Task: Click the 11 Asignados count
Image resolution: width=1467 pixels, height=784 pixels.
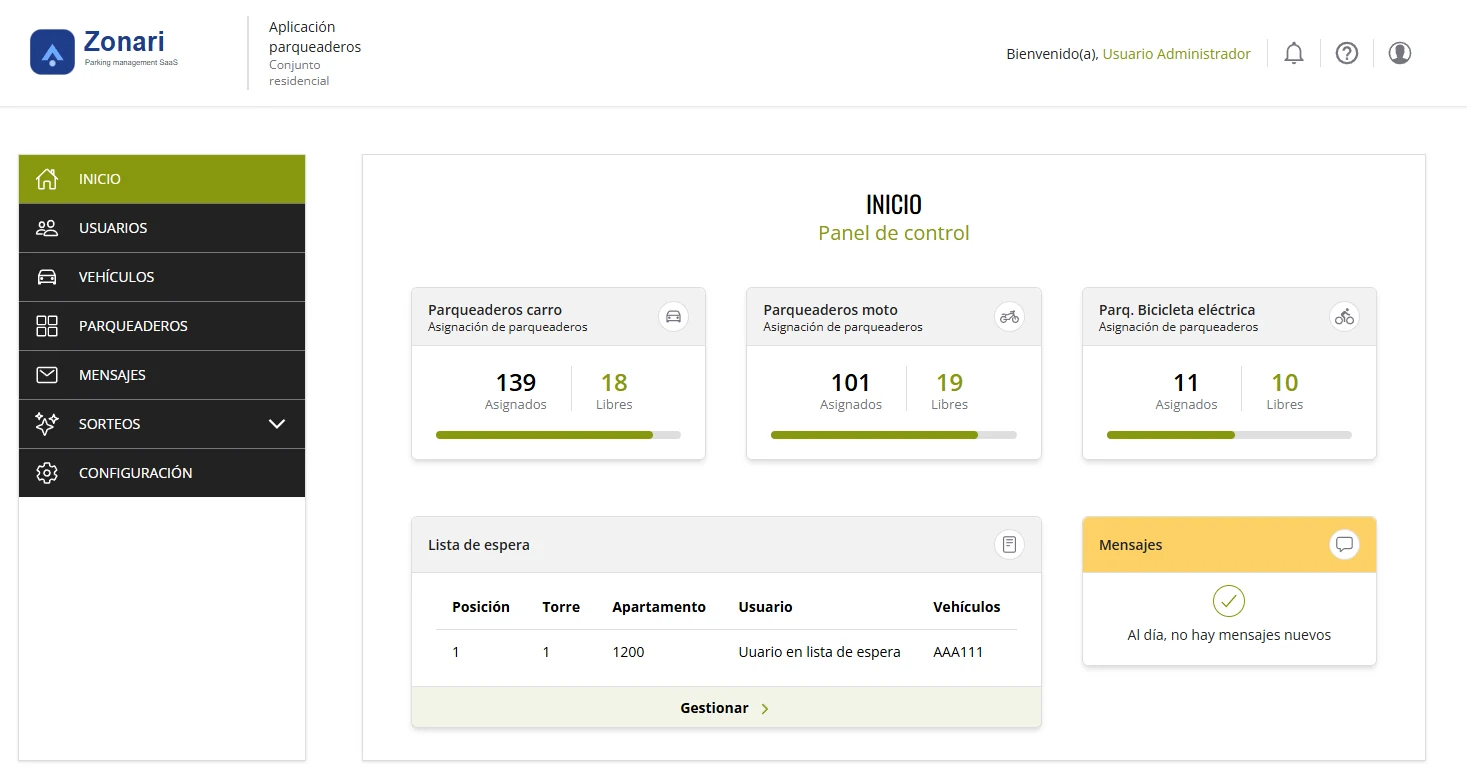Action: point(1186,390)
